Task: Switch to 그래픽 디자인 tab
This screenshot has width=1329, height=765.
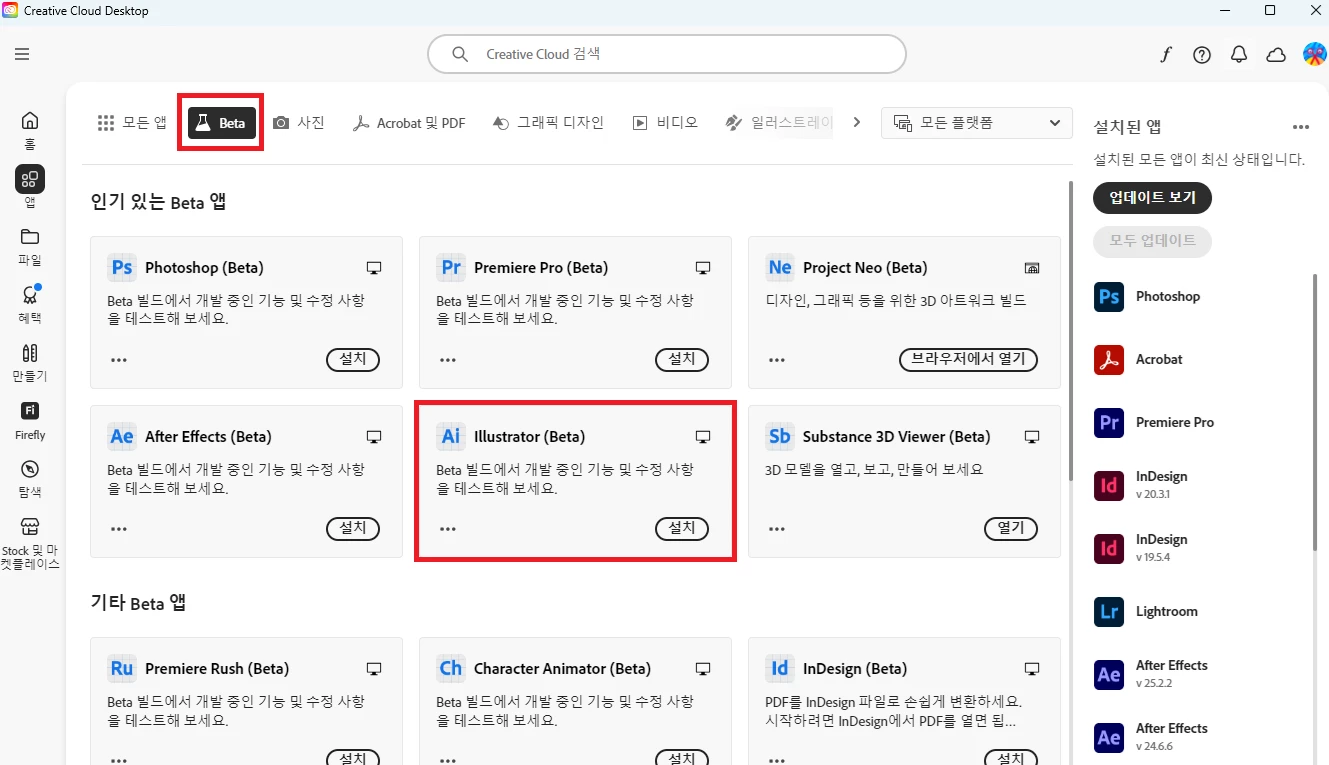Action: point(548,123)
